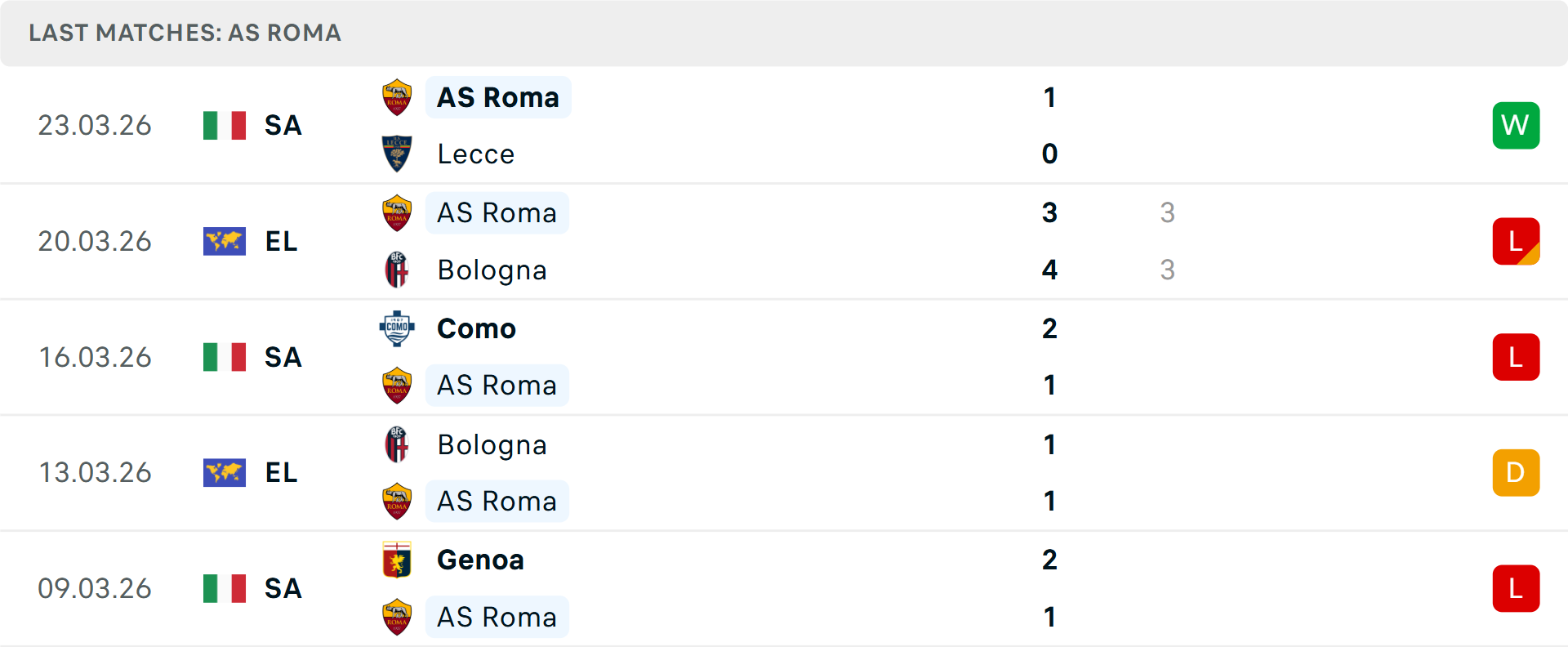This screenshot has height=647, width=1568.
Task: Click the SA league abbreviation
Action: click(x=283, y=125)
